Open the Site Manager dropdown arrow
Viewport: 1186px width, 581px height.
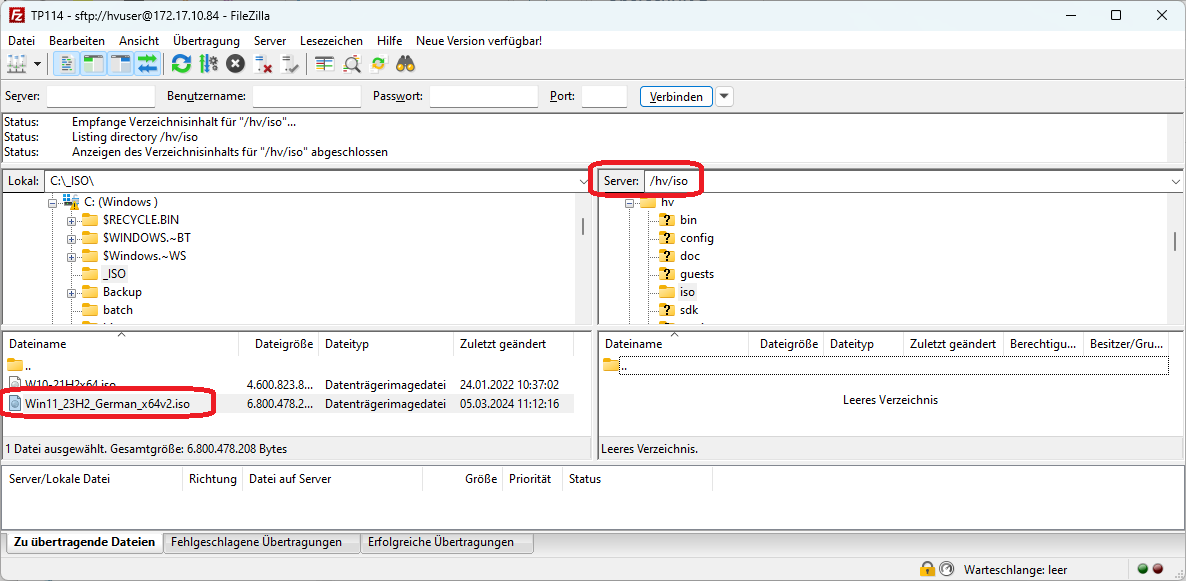36,63
